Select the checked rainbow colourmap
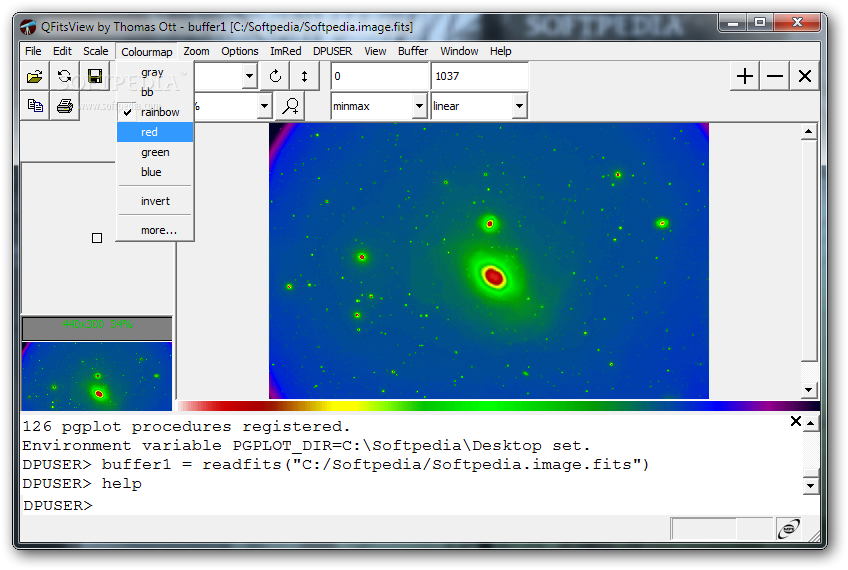Image resolution: width=848 pixels, height=570 pixels. click(x=155, y=112)
